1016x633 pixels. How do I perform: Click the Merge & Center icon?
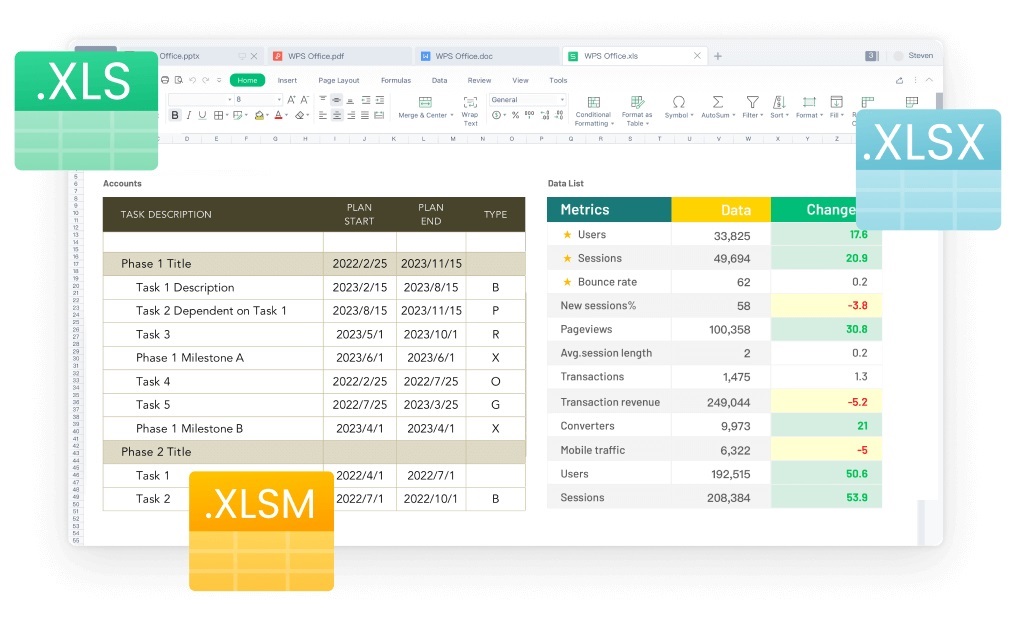tap(426, 101)
